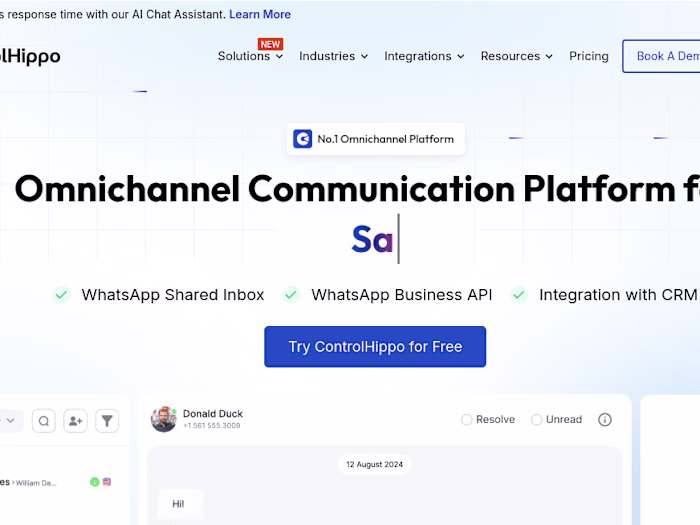Screen dimensions: 700x525
Task: Open the Integrations menu
Action: click(418, 56)
